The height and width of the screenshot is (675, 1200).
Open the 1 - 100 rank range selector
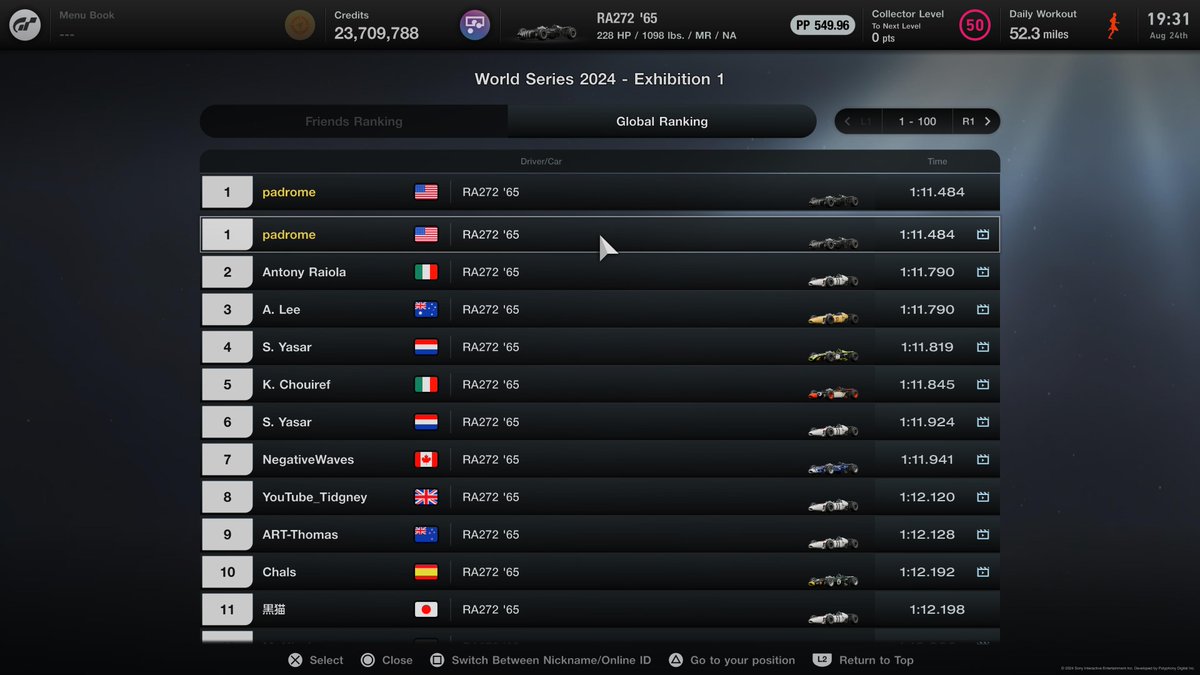tap(917, 121)
